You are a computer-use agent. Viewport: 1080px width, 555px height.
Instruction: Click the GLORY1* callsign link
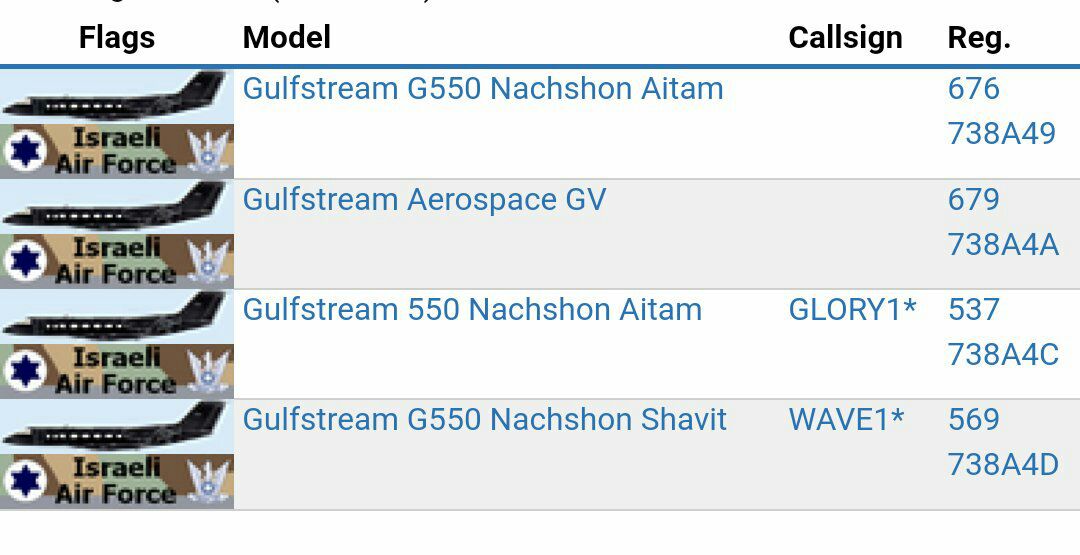click(853, 309)
